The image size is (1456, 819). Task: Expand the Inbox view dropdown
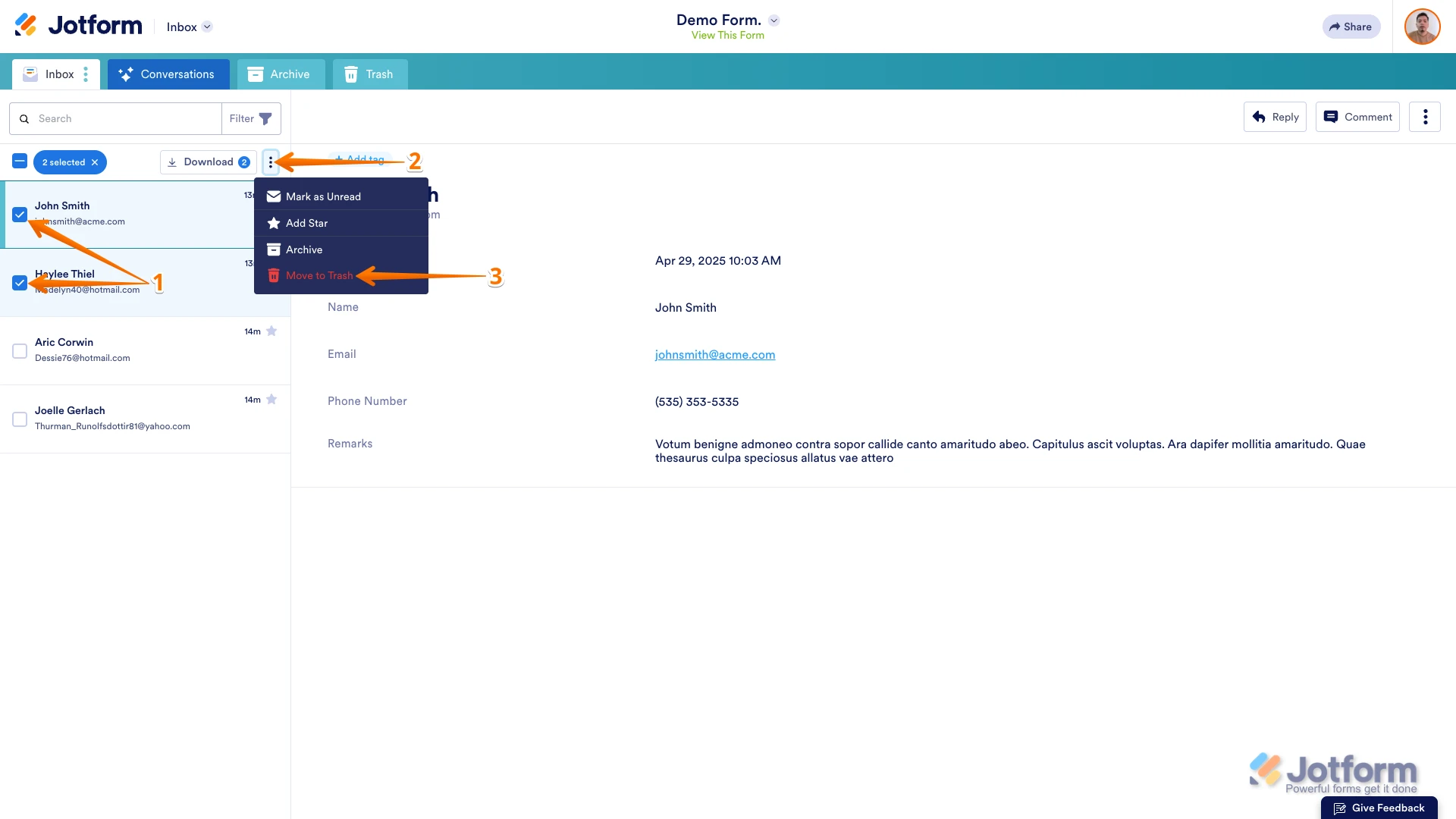click(207, 27)
